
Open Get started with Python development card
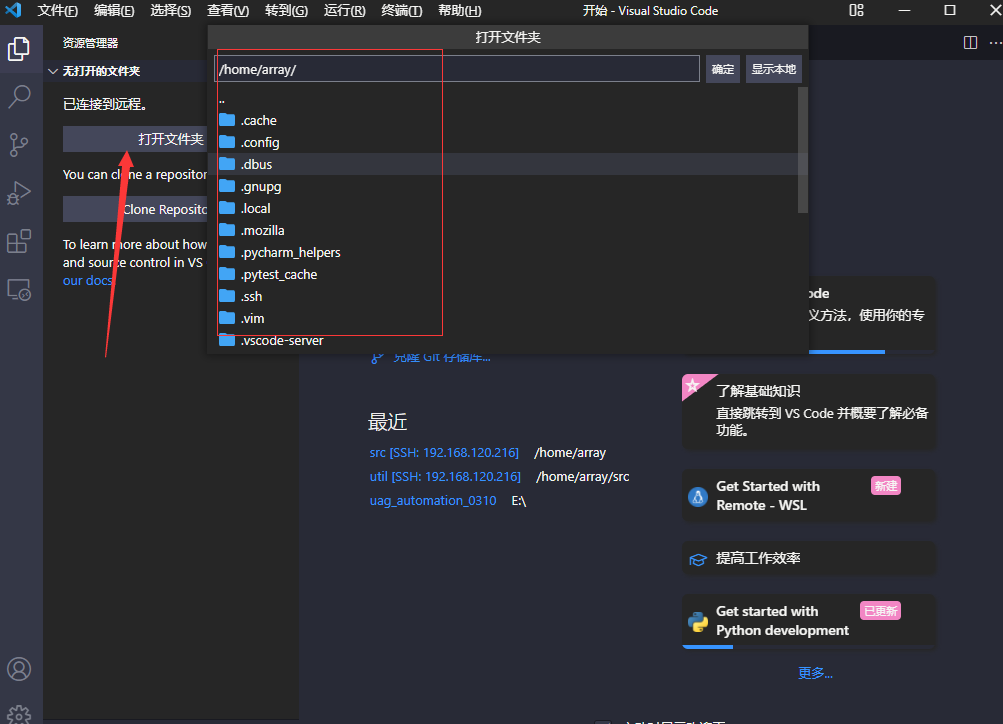tap(809, 621)
